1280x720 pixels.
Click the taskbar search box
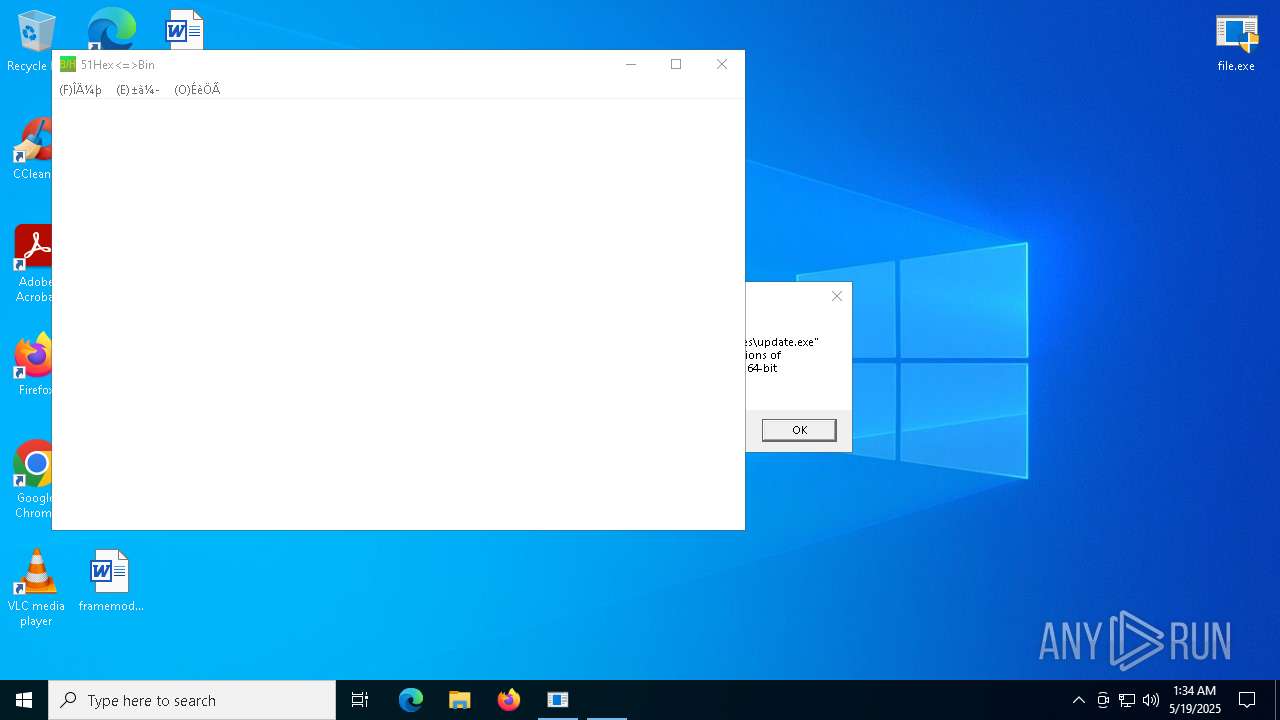click(192, 700)
